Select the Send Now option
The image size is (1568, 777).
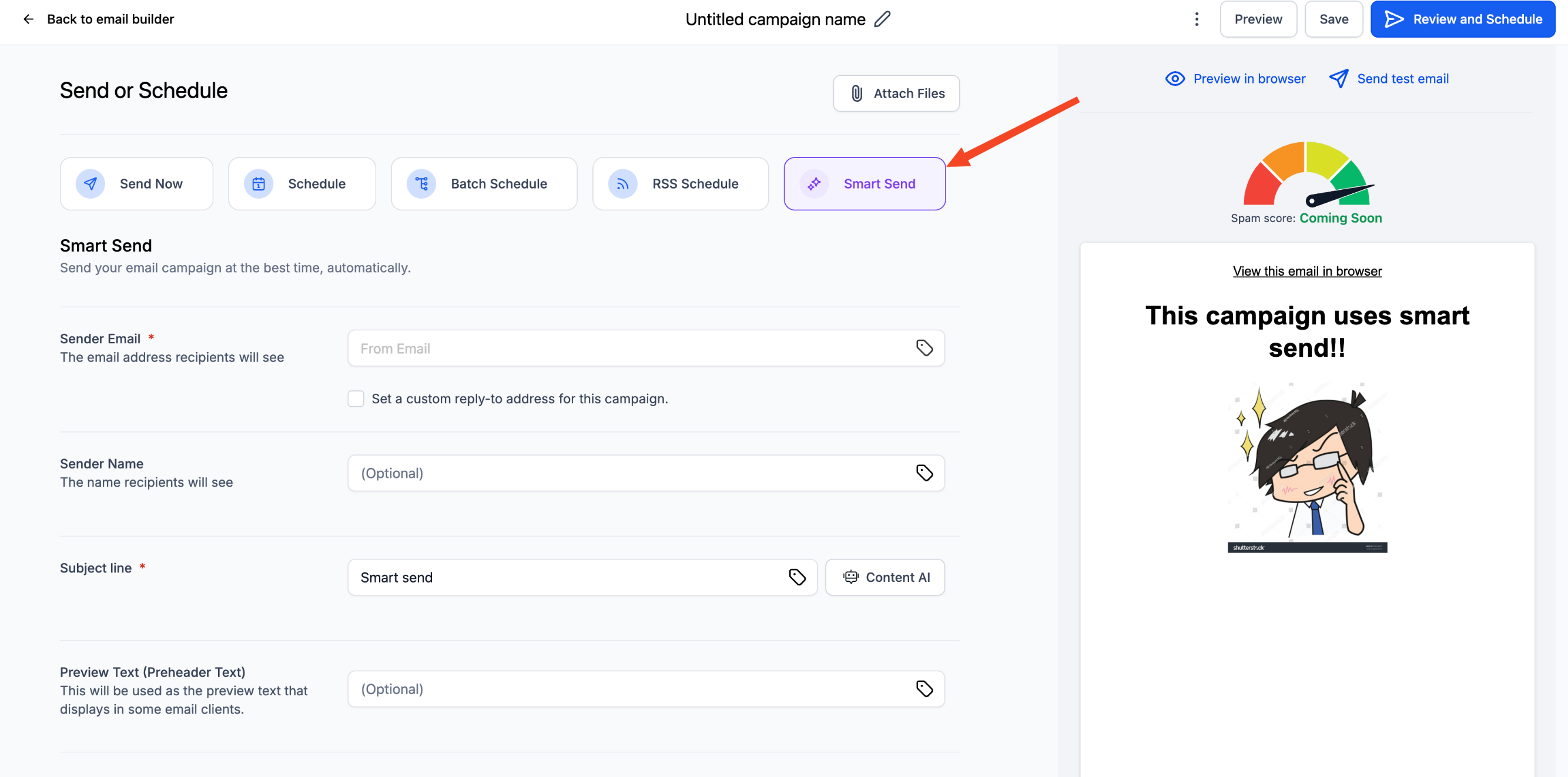tap(136, 183)
